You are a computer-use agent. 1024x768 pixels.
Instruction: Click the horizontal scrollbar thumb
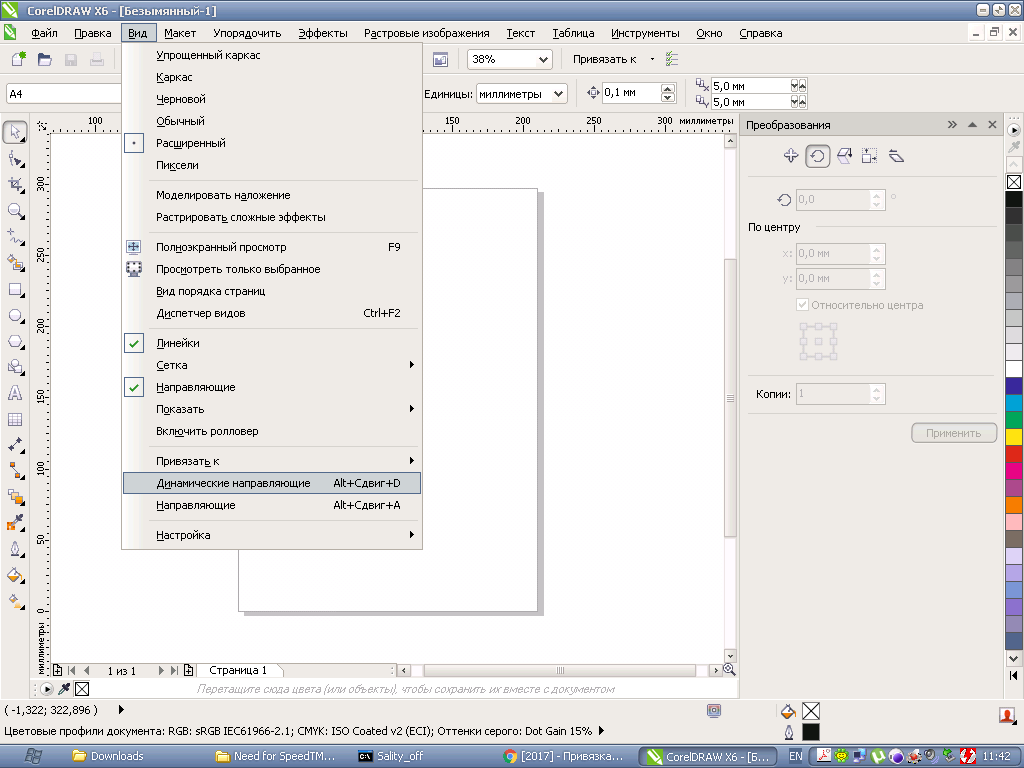point(560,670)
